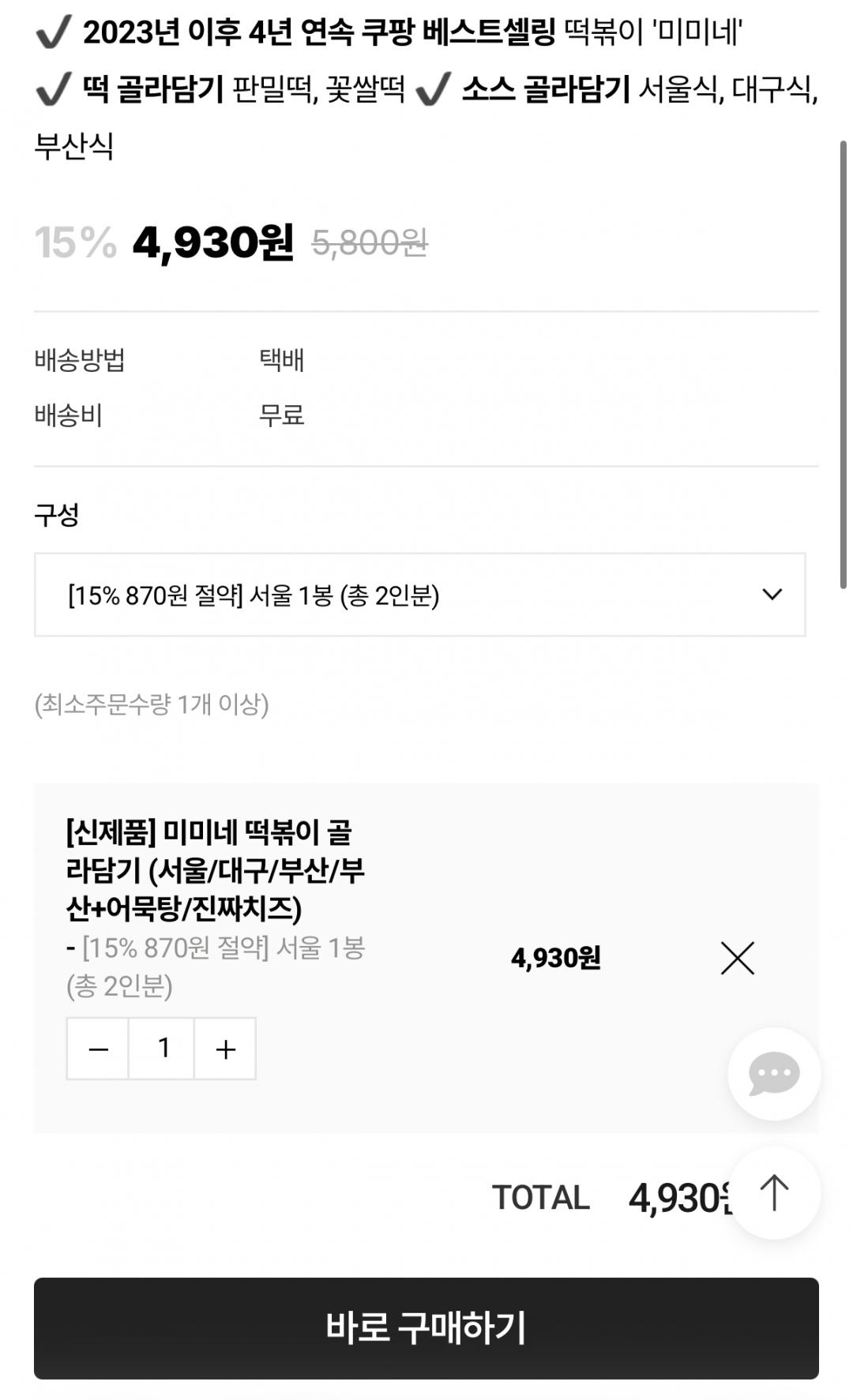Decrease quantity with the minus button
Image resolution: width=853 pixels, height=1400 pixels.
coord(98,1049)
